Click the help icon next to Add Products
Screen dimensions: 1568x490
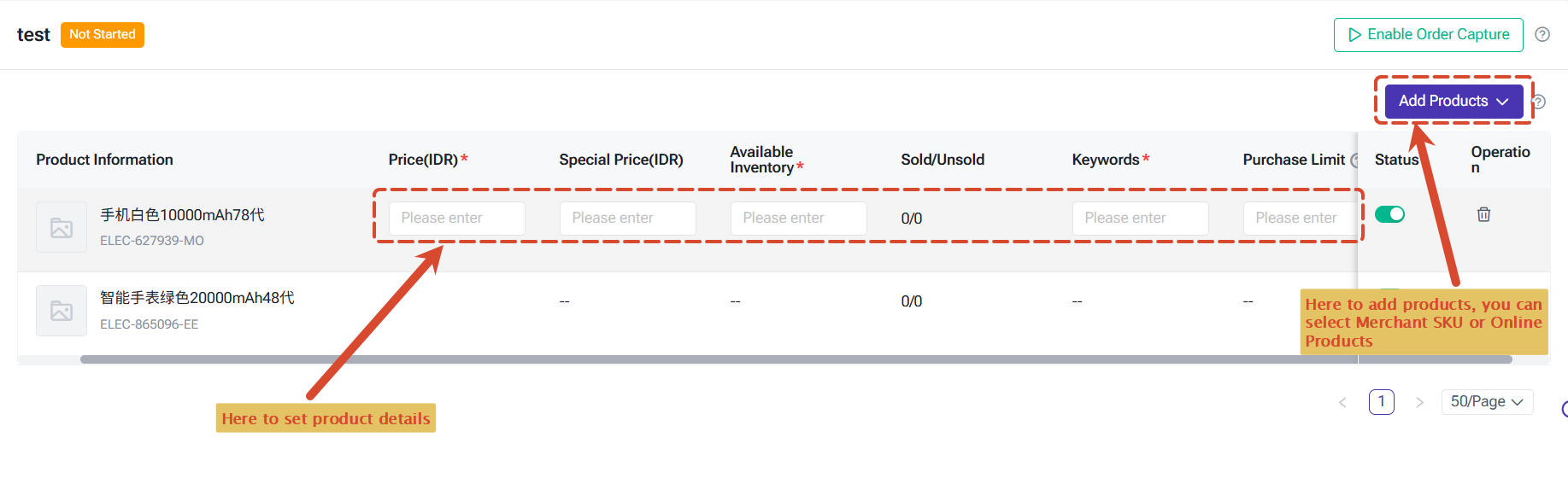[x=1540, y=102]
